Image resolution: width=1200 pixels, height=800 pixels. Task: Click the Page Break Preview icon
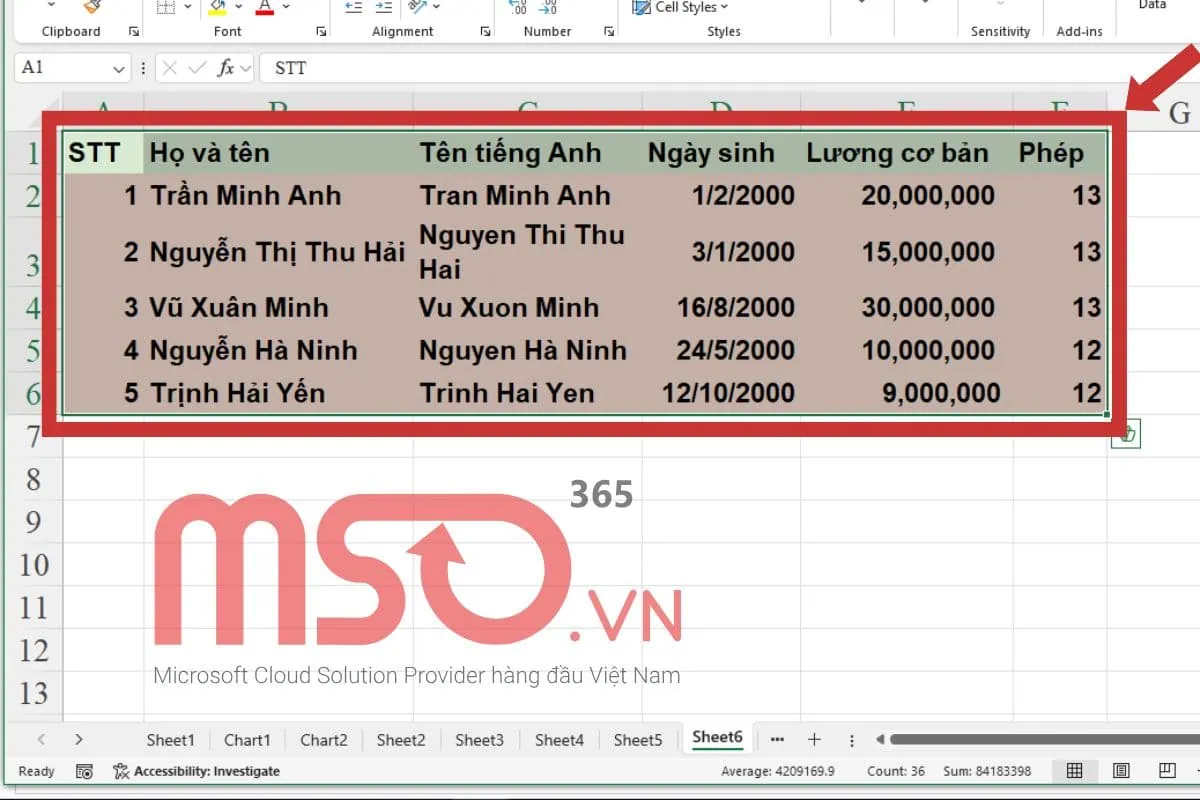pos(1166,771)
